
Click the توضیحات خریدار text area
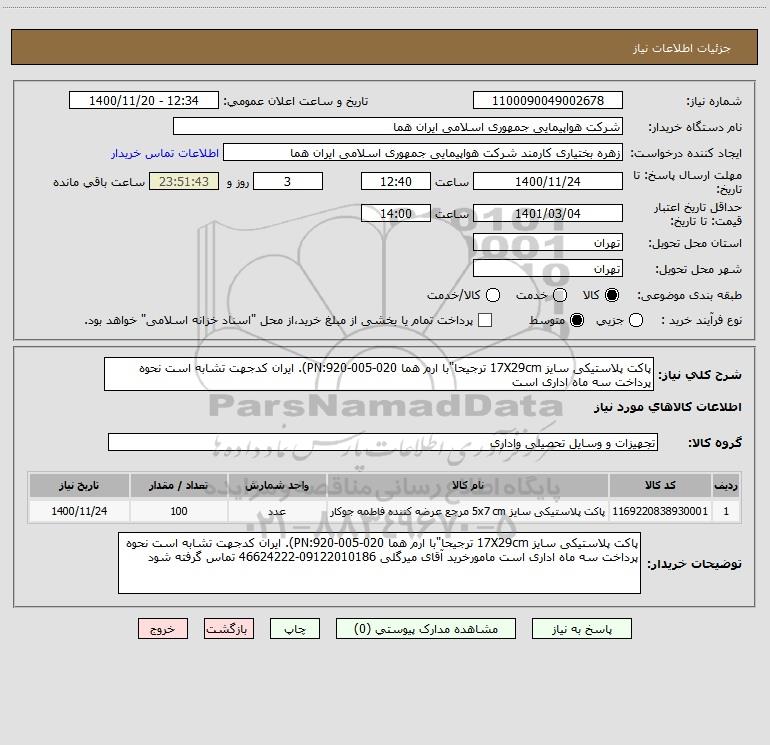[379, 563]
